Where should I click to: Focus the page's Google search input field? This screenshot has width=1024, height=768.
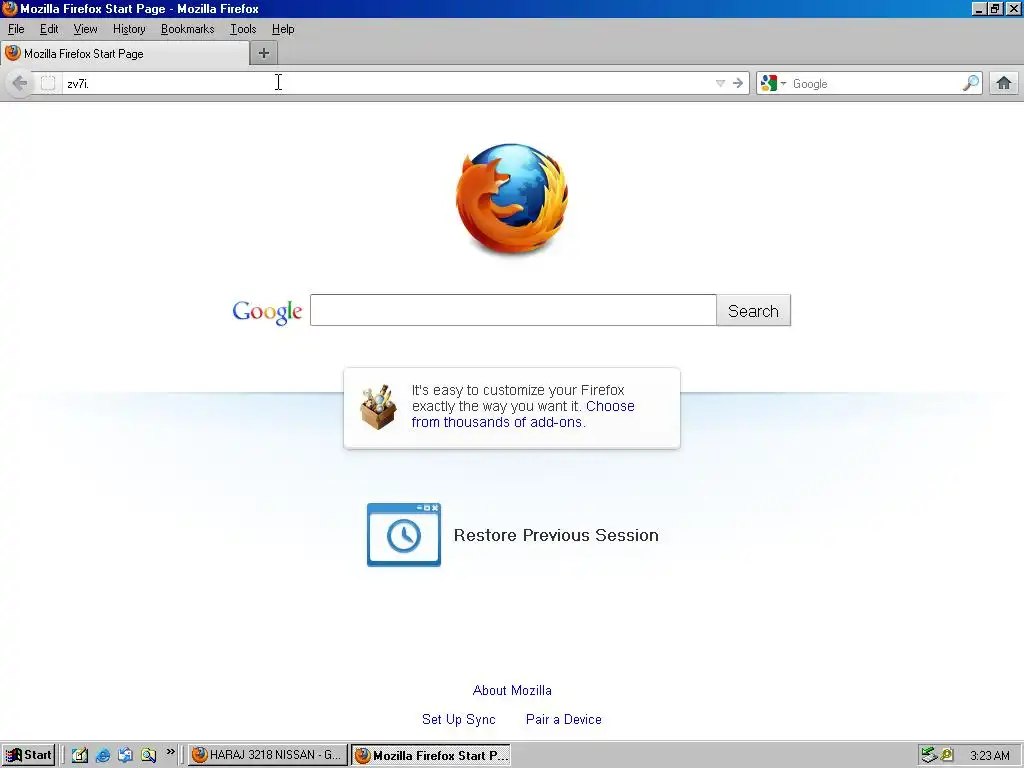click(x=513, y=310)
